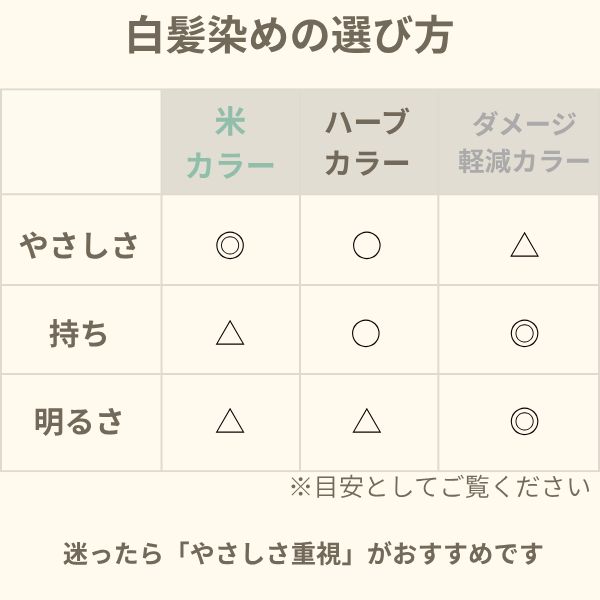Click the double circle for 米カラー やさしさ
The width and height of the screenshot is (600, 600).
[x=230, y=245]
